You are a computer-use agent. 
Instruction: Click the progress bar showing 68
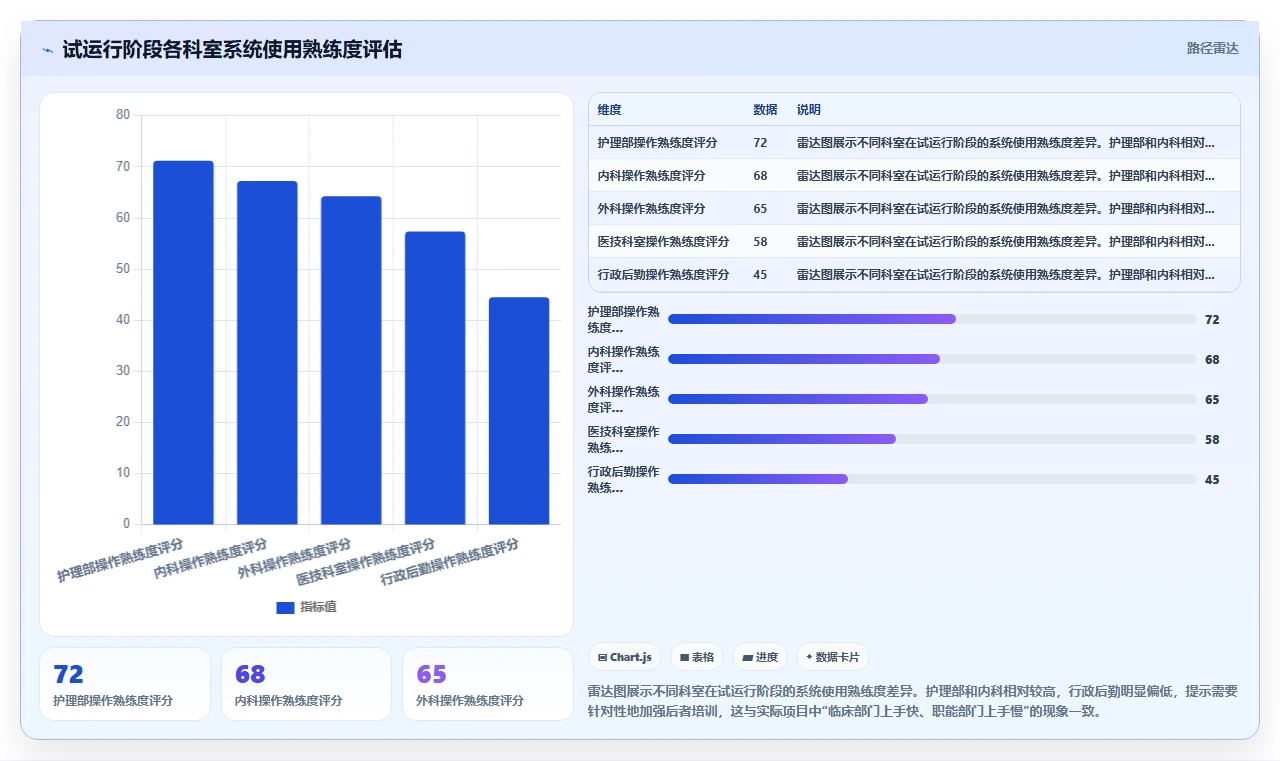[x=932, y=359]
